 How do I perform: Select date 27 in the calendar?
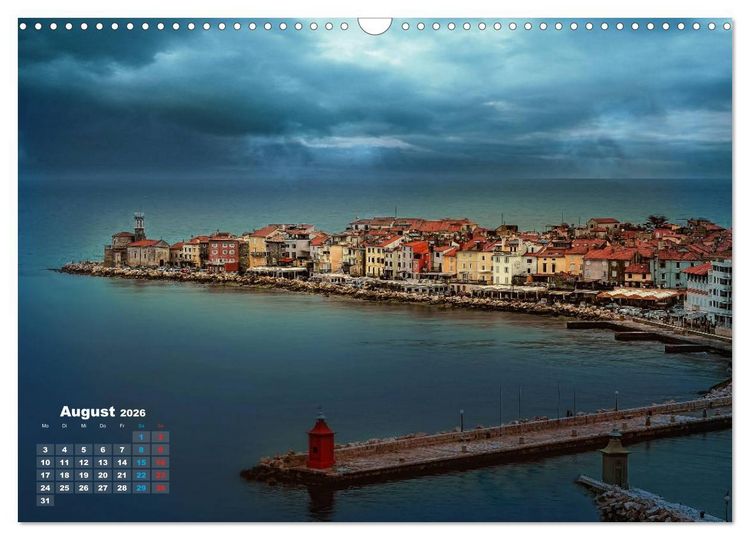(103, 488)
